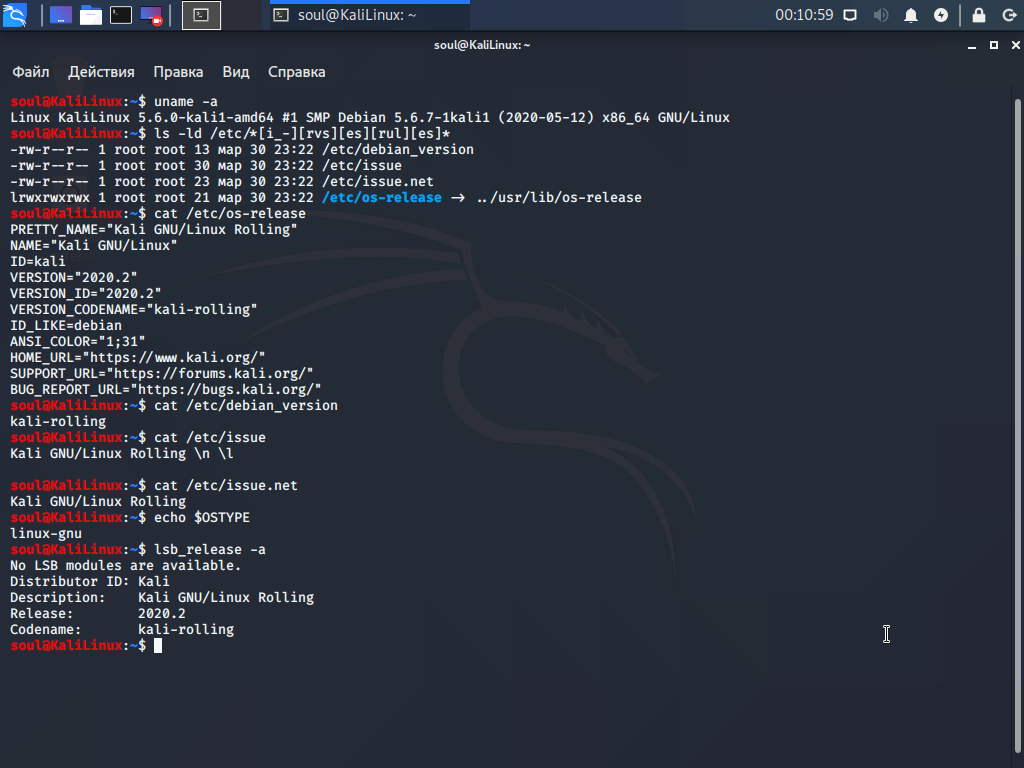Click the 'ls -ld /etc/*[i_-]' command

(x=302, y=133)
